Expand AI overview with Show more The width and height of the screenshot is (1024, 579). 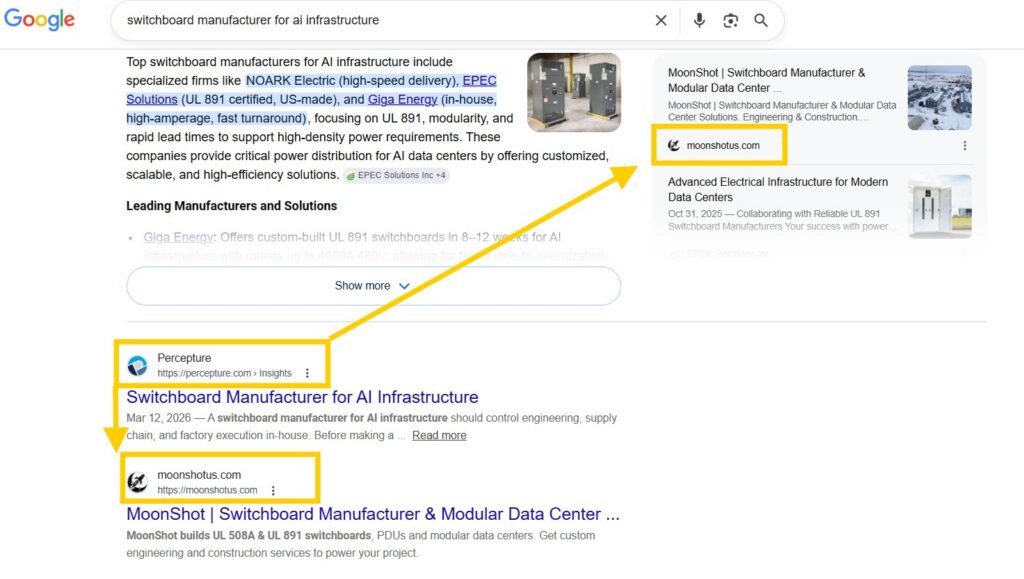[x=373, y=286]
